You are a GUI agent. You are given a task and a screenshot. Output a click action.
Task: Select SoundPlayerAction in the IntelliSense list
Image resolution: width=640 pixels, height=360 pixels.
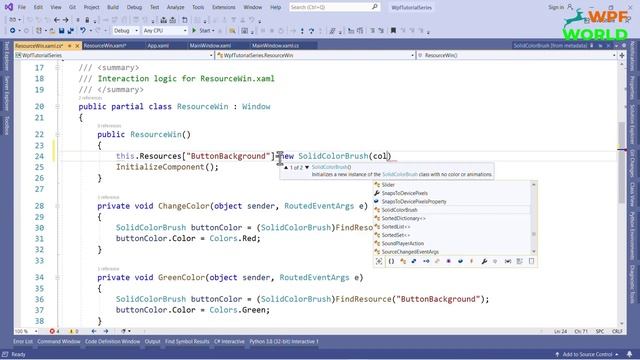click(x=451, y=243)
